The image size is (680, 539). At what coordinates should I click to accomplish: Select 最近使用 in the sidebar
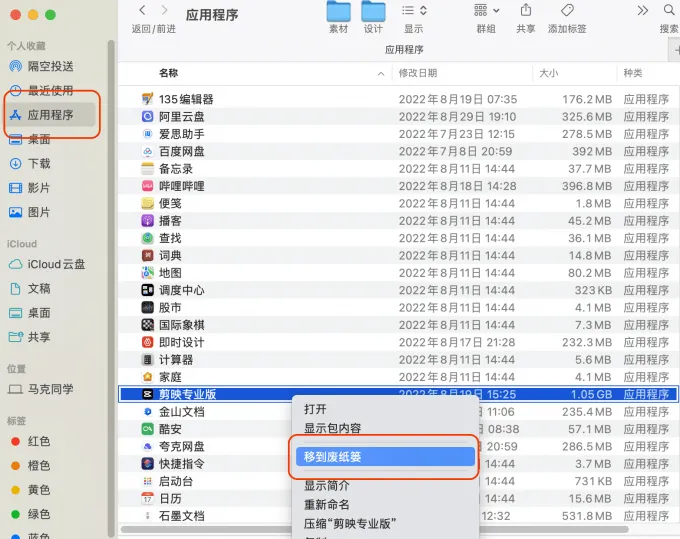51,91
